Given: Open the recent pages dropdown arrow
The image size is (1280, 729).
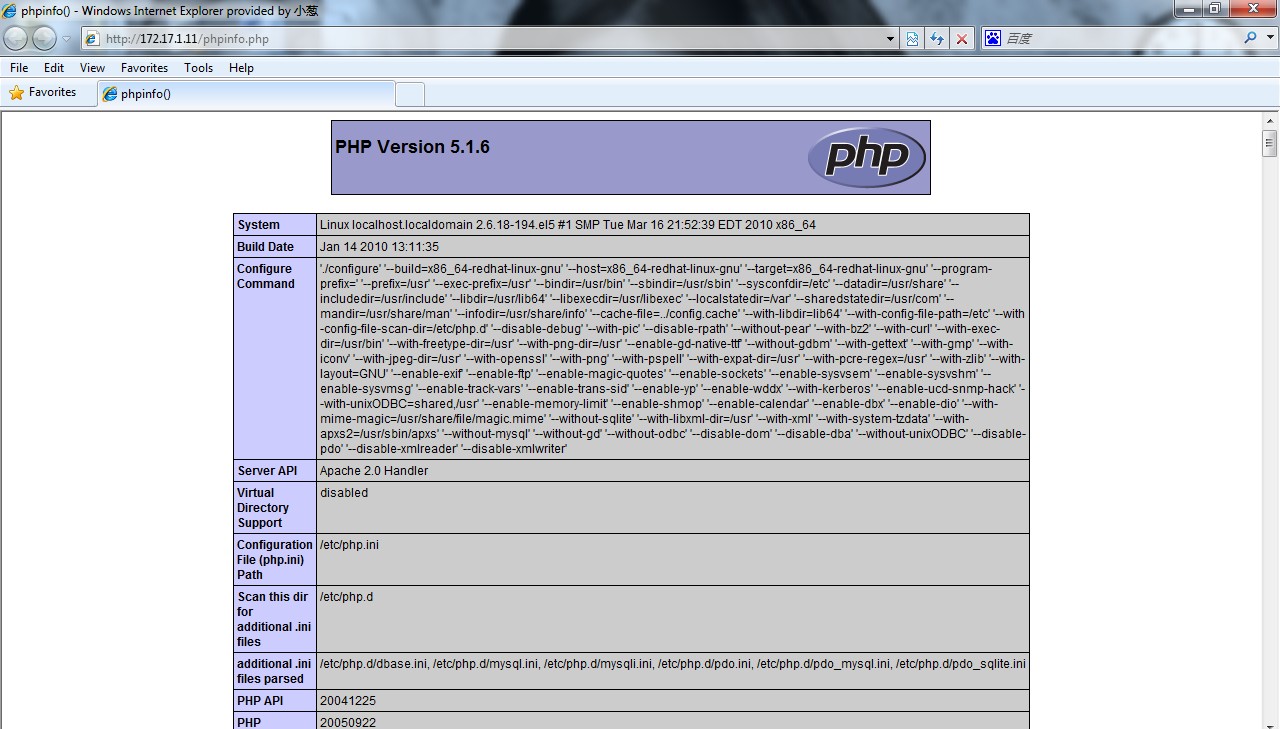Looking at the screenshot, I should click(67, 39).
